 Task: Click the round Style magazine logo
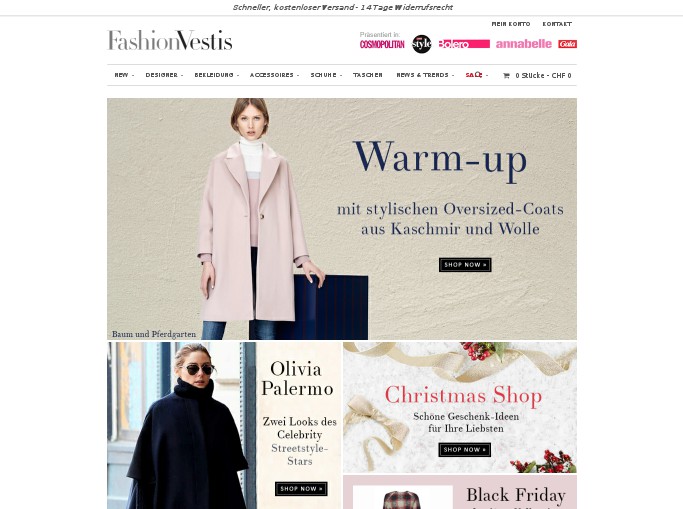(421, 44)
